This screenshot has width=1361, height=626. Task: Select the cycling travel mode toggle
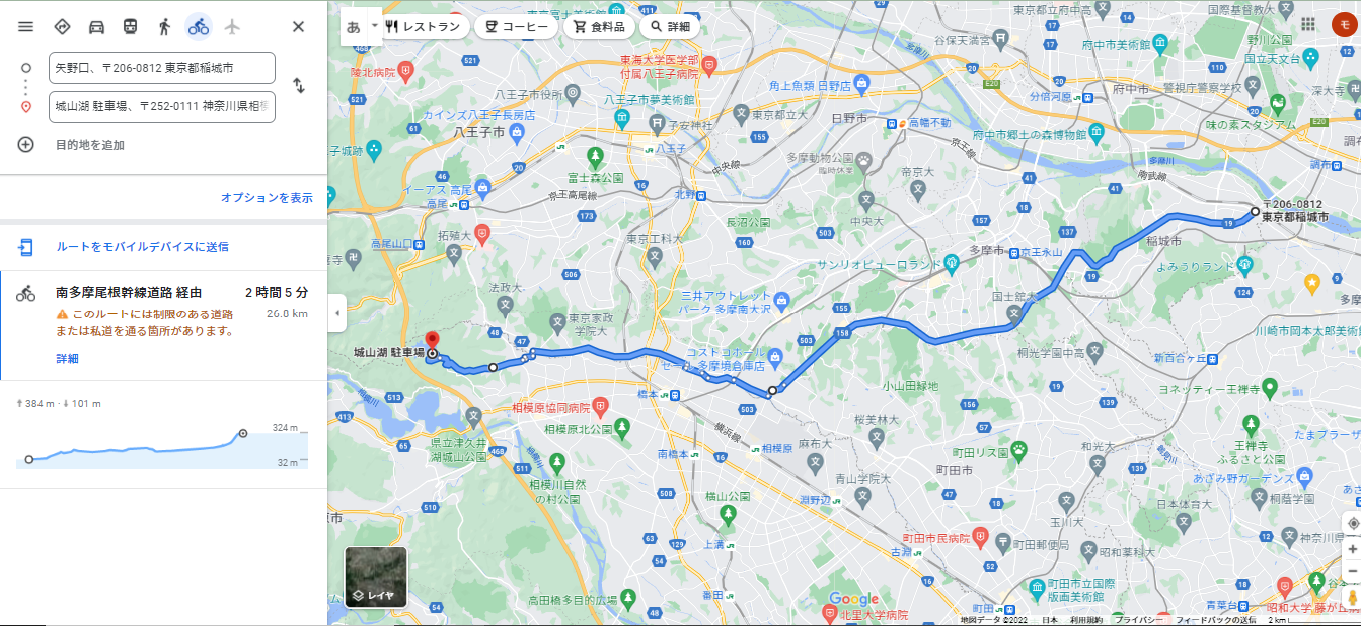click(198, 27)
